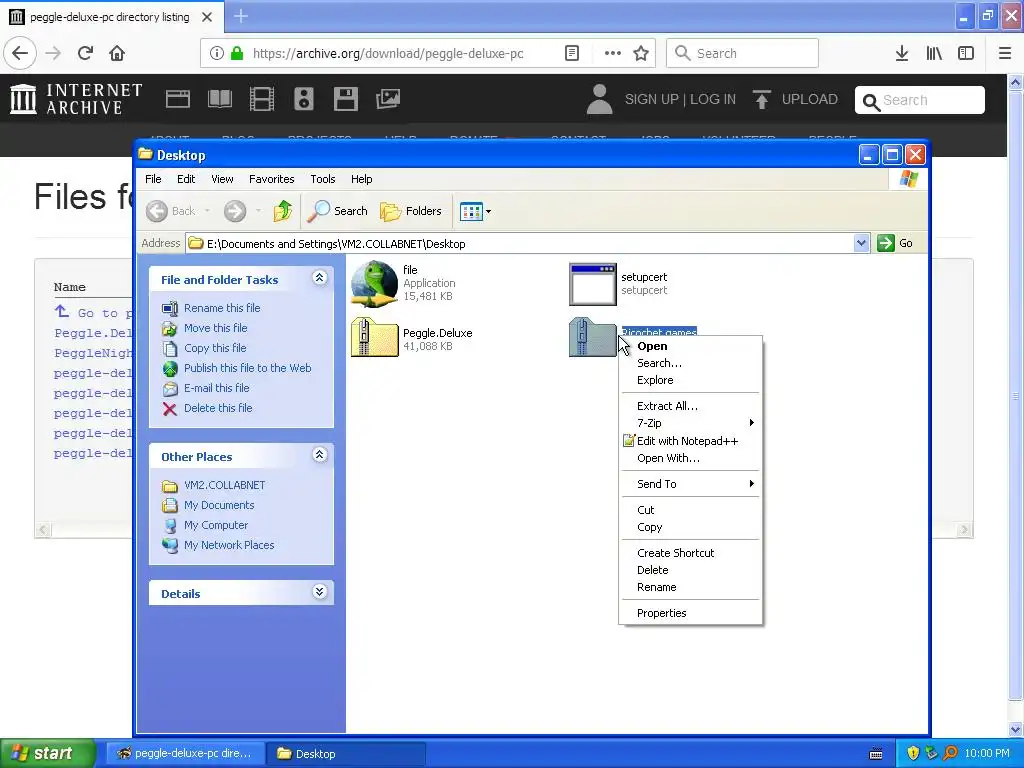The image size is (1024, 768).
Task: Choose Edit with Notepad++
Action: tap(690, 441)
